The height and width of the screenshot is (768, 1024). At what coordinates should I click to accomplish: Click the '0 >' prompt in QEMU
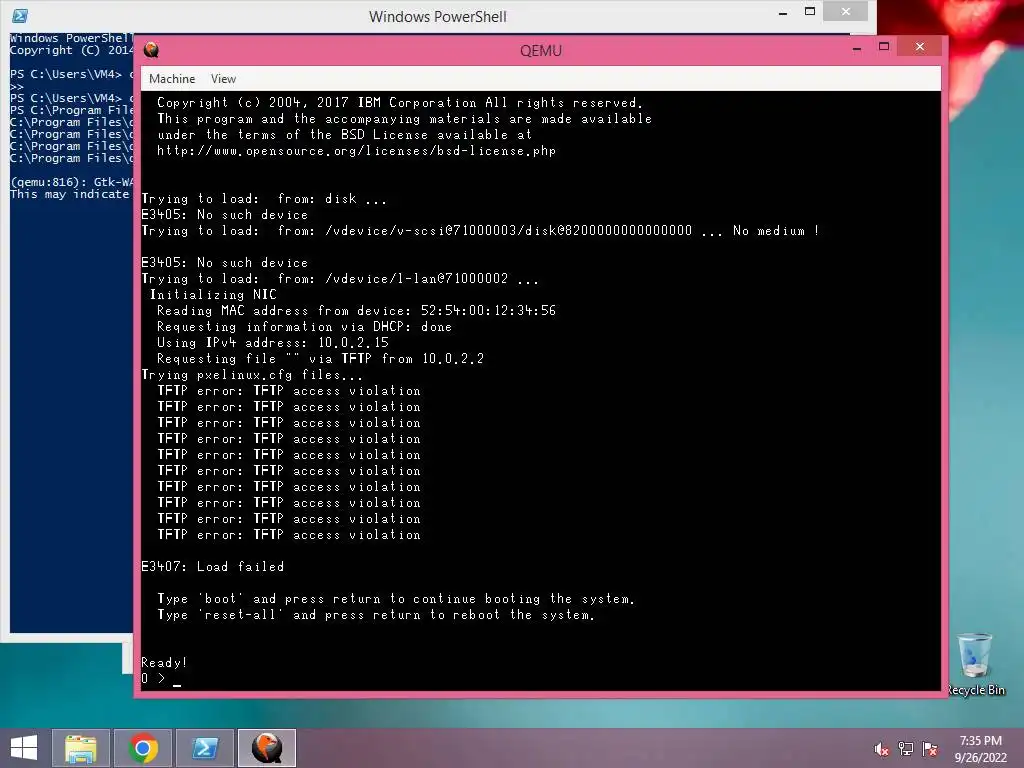coord(153,679)
